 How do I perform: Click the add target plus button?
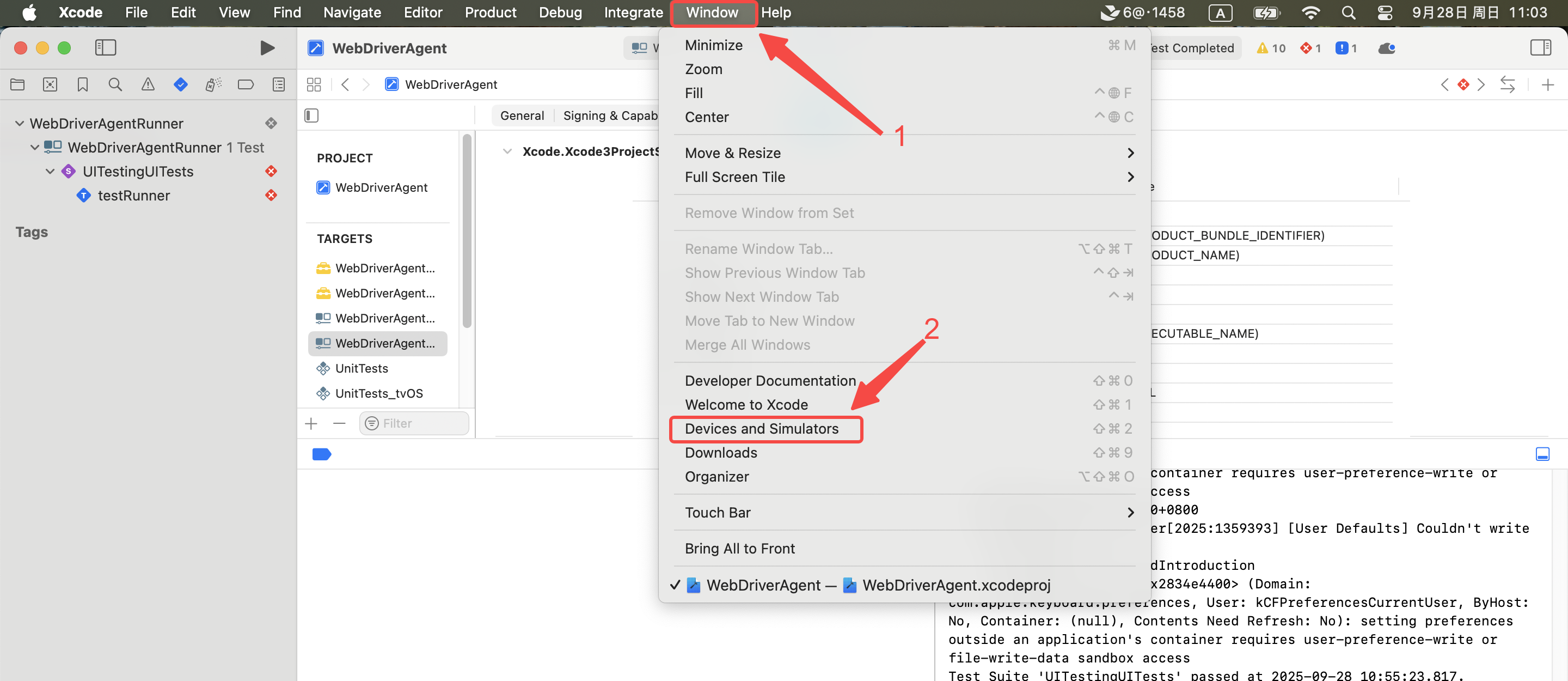coord(311,423)
